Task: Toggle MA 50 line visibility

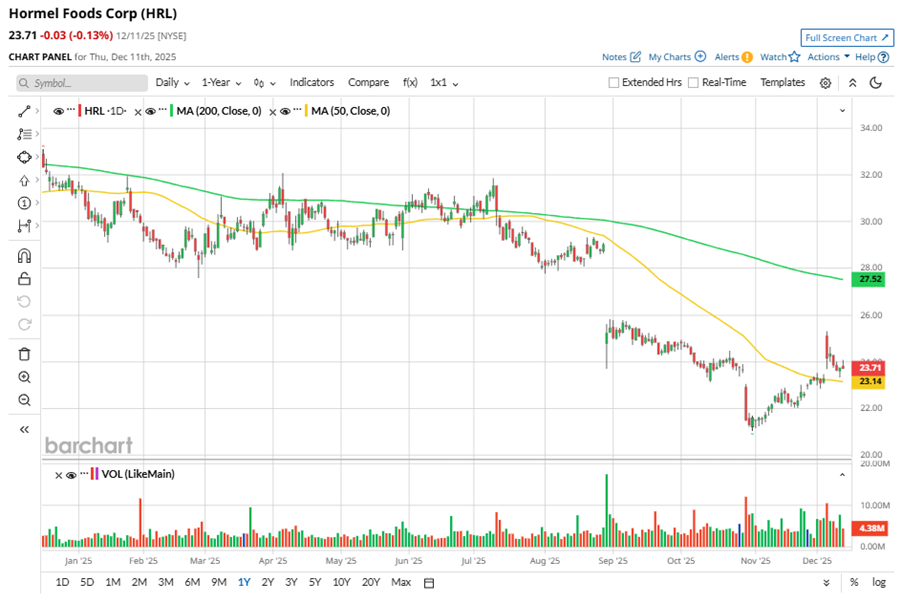Action: point(285,111)
